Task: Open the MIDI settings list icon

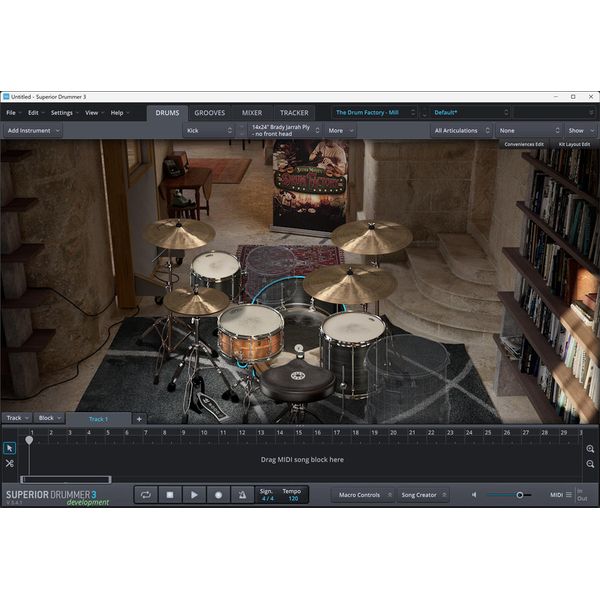Action: (x=569, y=495)
